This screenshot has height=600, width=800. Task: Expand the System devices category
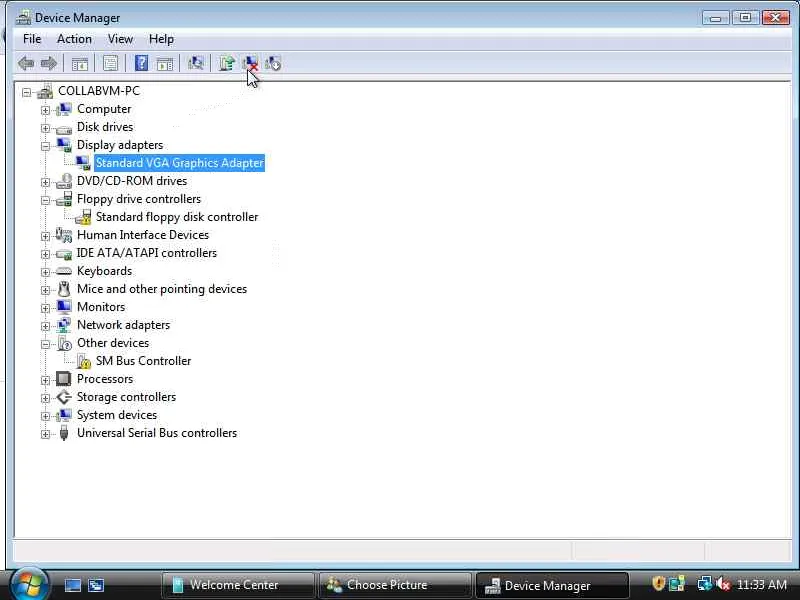[x=45, y=416]
